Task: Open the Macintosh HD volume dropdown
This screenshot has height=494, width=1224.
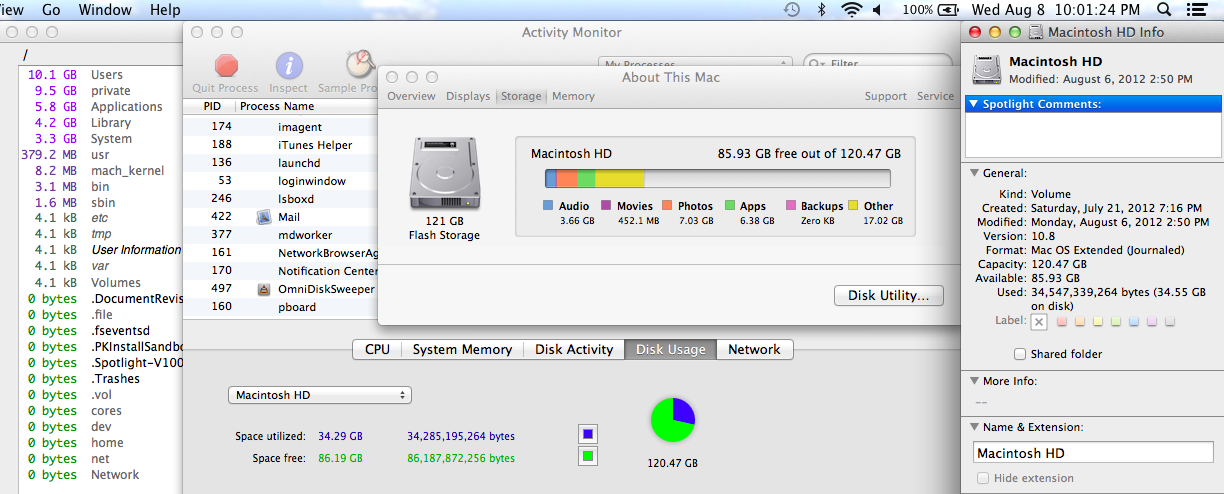Action: point(320,395)
